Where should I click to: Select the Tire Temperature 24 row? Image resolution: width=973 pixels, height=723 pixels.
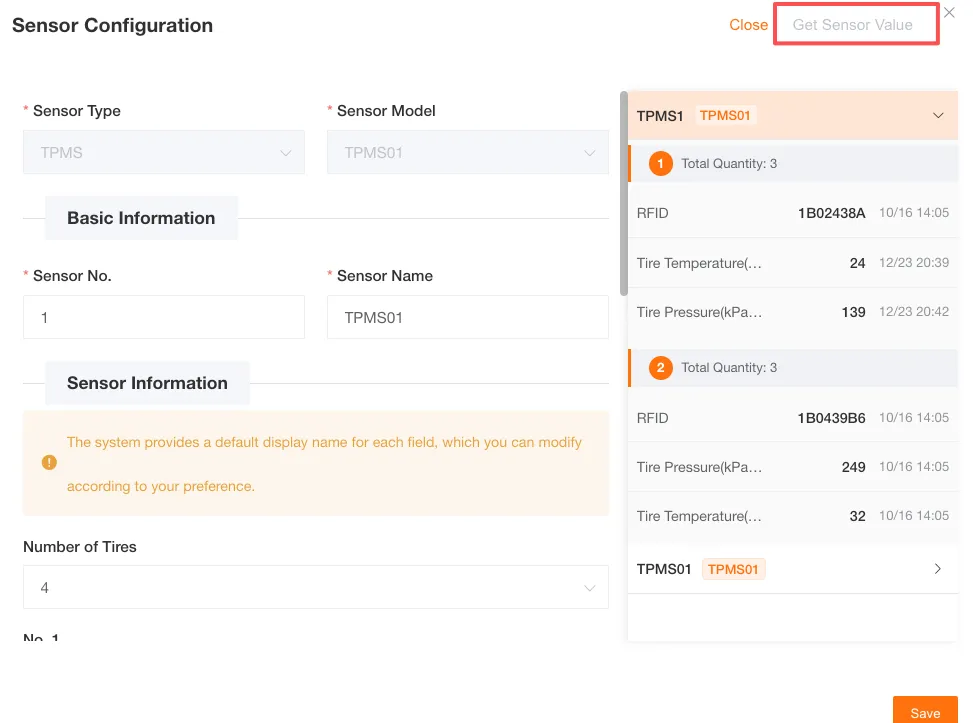pos(792,263)
